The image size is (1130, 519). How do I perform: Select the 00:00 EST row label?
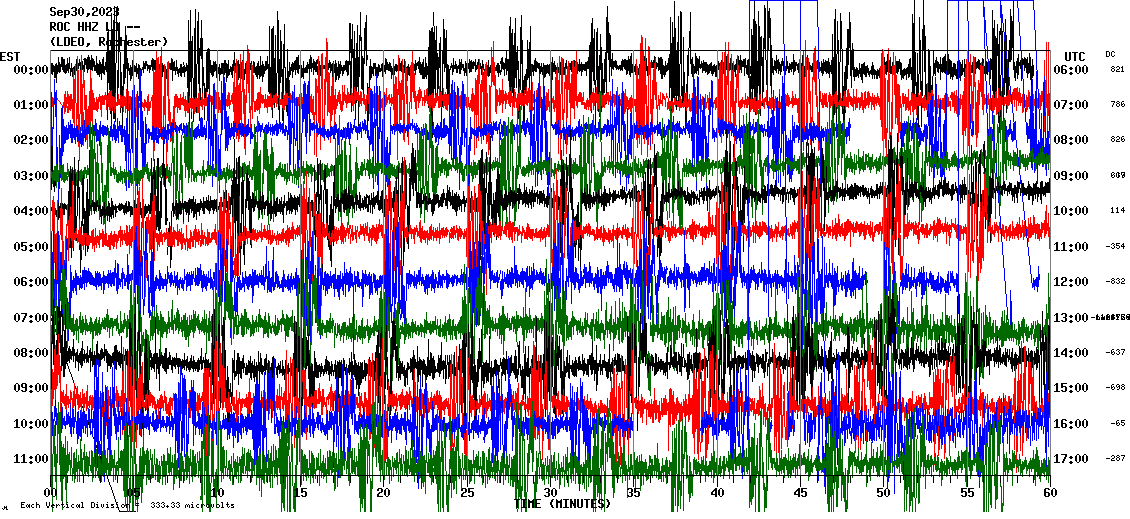[31, 70]
